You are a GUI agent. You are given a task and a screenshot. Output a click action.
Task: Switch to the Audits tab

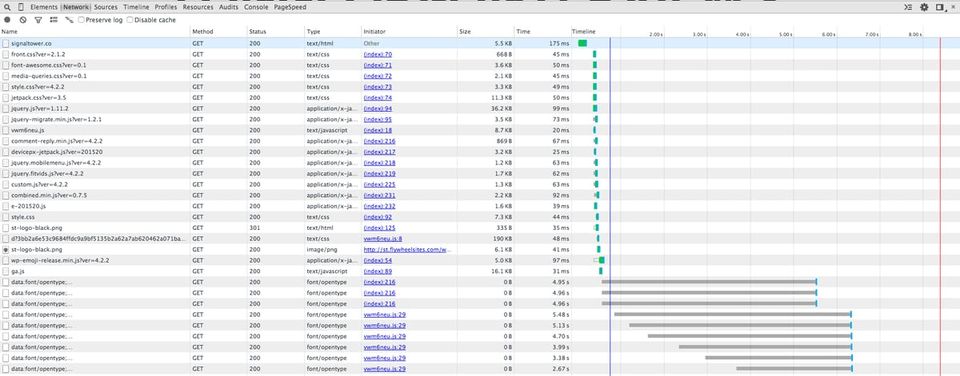229,7
